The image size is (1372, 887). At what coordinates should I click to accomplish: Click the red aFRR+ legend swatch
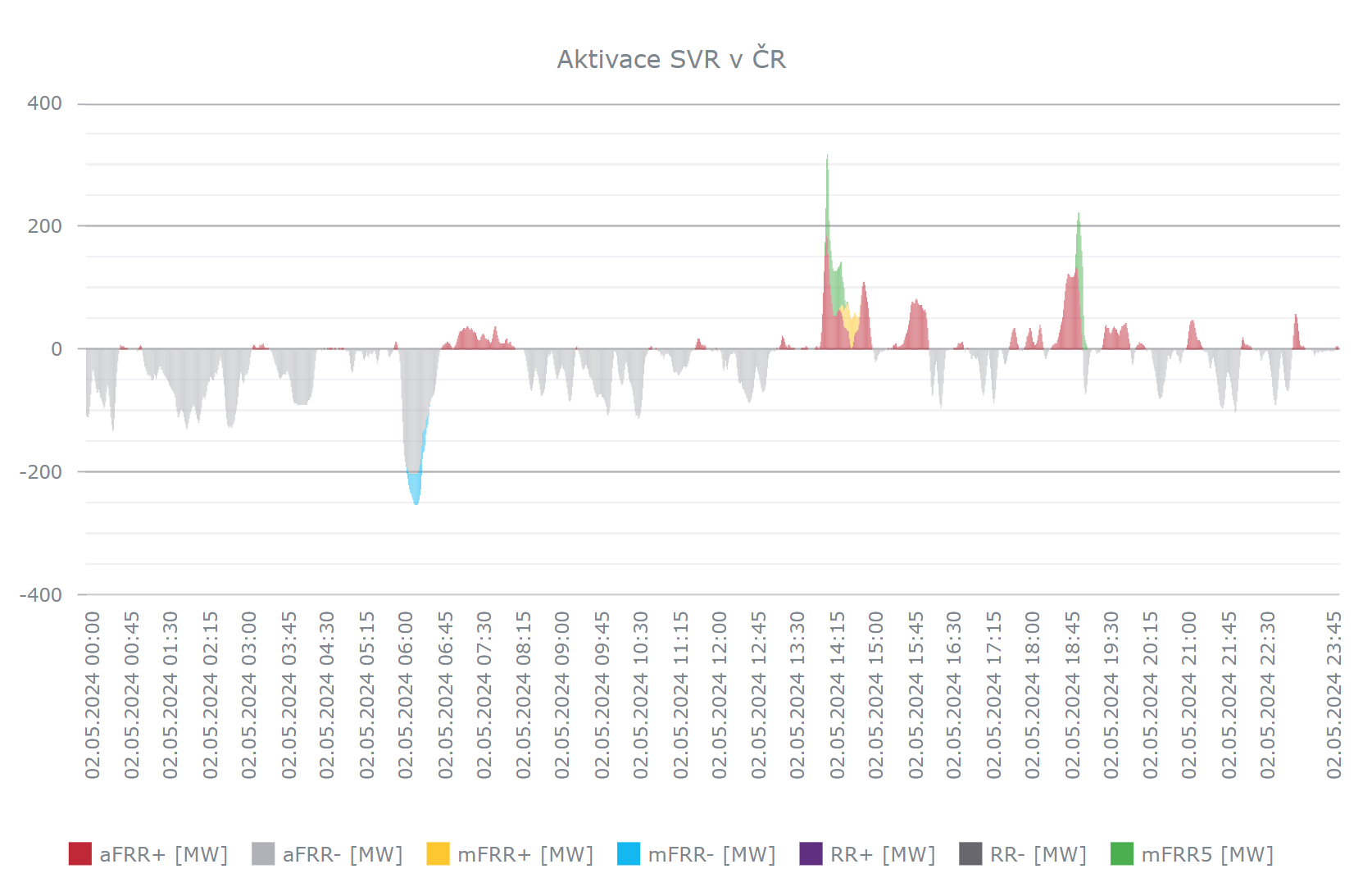[80, 854]
